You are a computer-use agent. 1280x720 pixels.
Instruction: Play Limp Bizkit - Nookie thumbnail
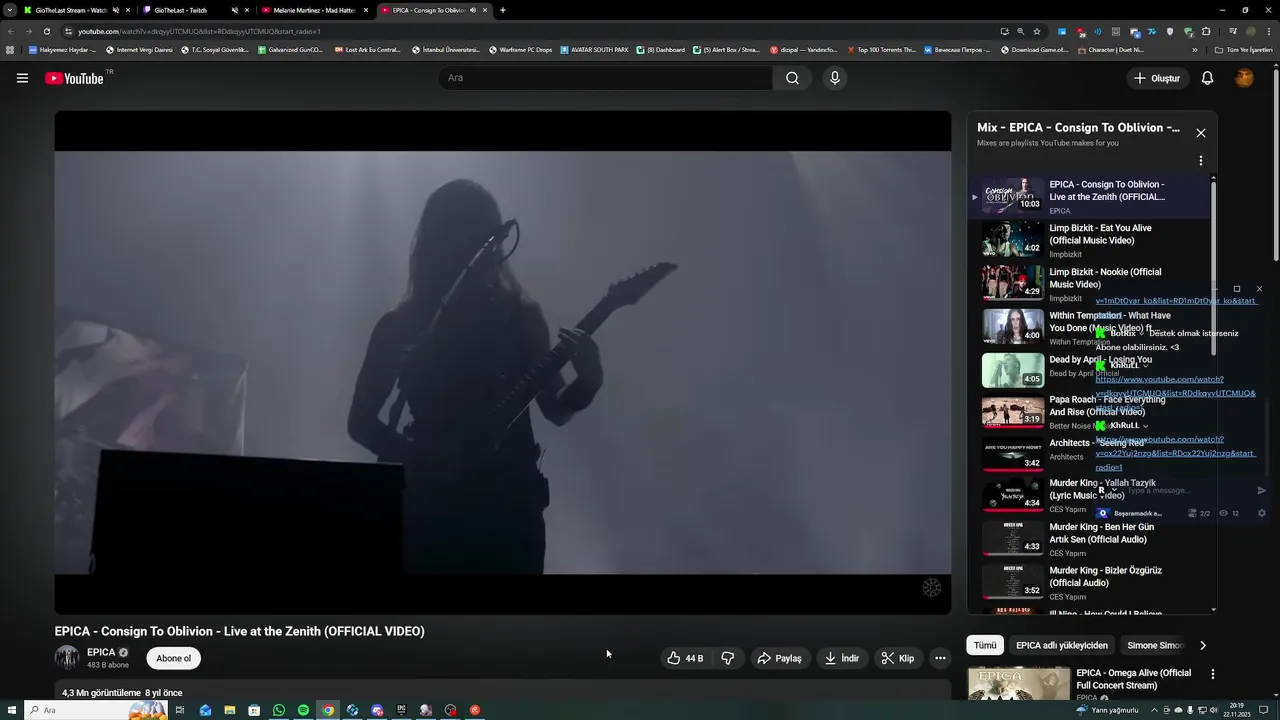point(1013,283)
